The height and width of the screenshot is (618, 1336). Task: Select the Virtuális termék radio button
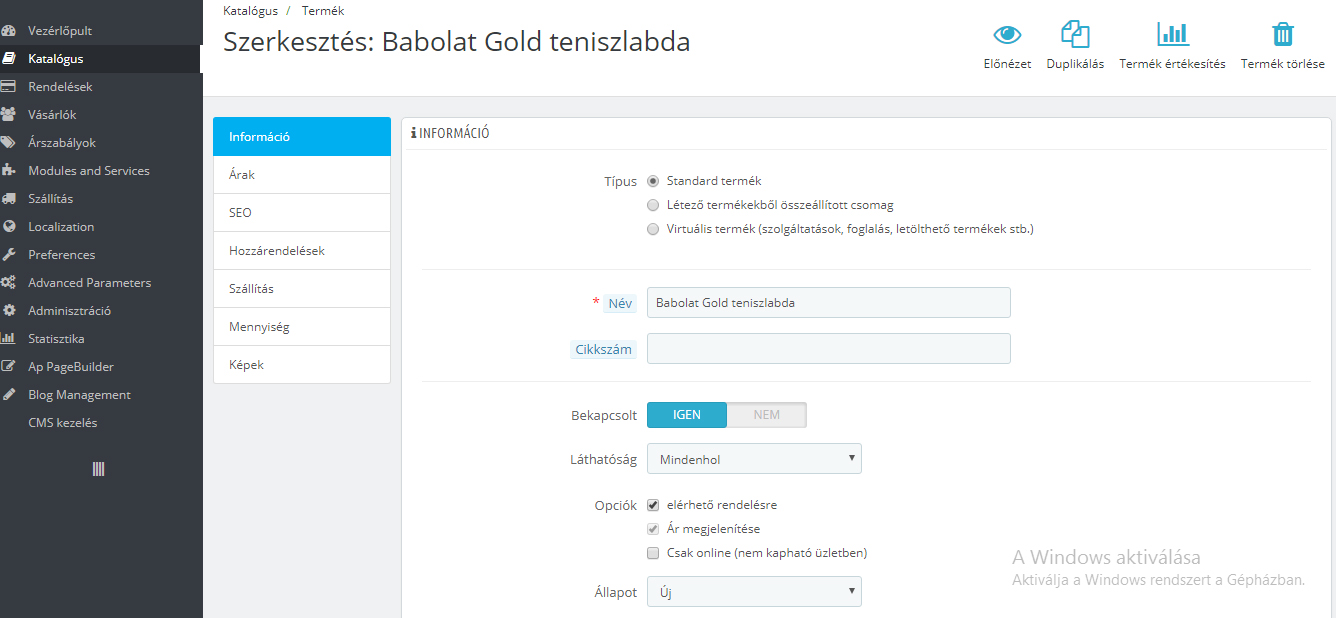click(x=653, y=229)
